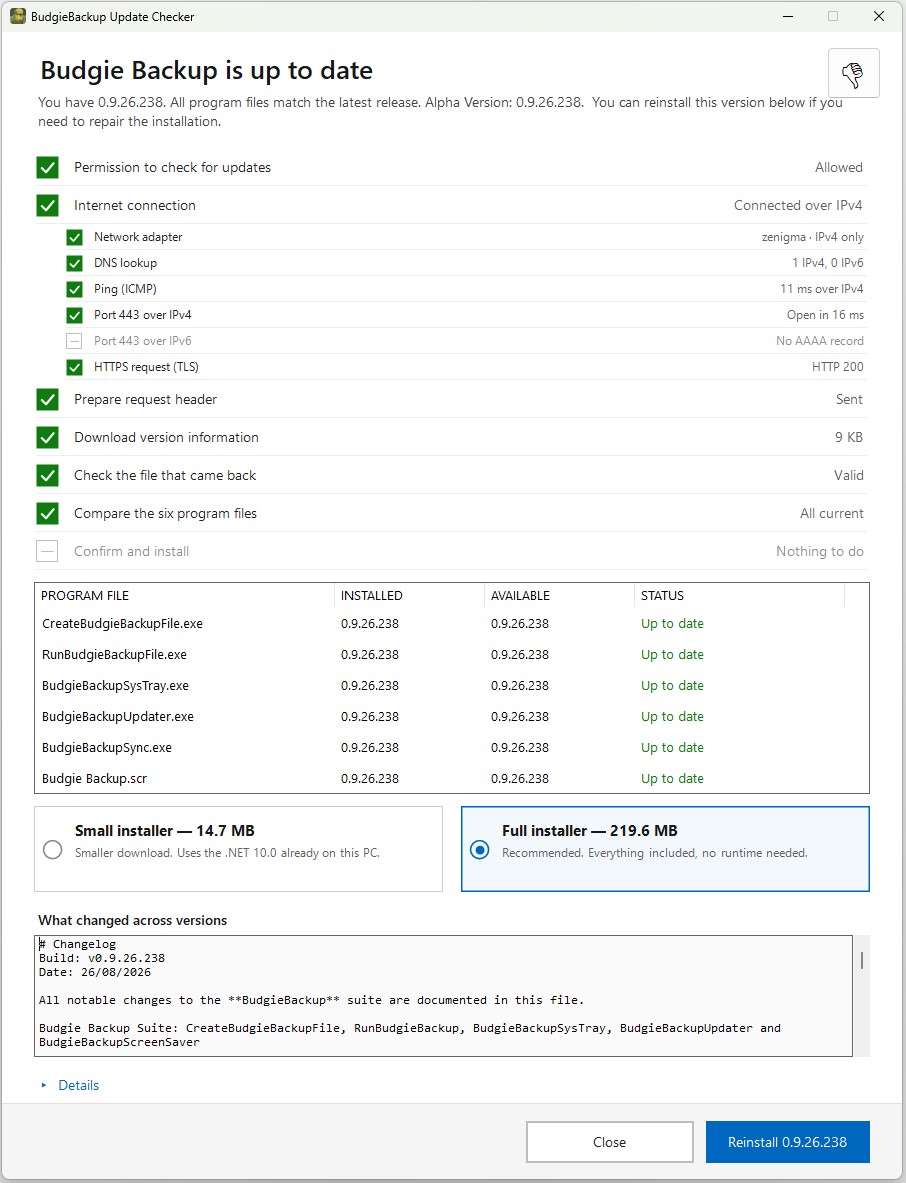906x1183 pixels.
Task: Open the Details link
Action: pyautogui.click(x=78, y=1085)
